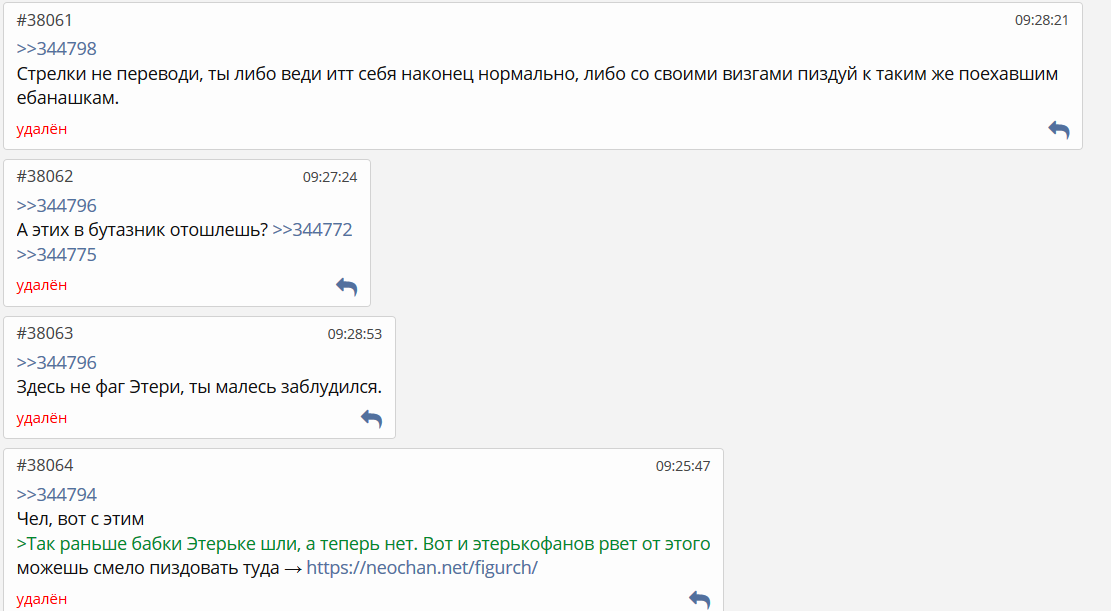1111x611 pixels.
Task: Jump to the referenced post >>344775
Action: pos(56,255)
